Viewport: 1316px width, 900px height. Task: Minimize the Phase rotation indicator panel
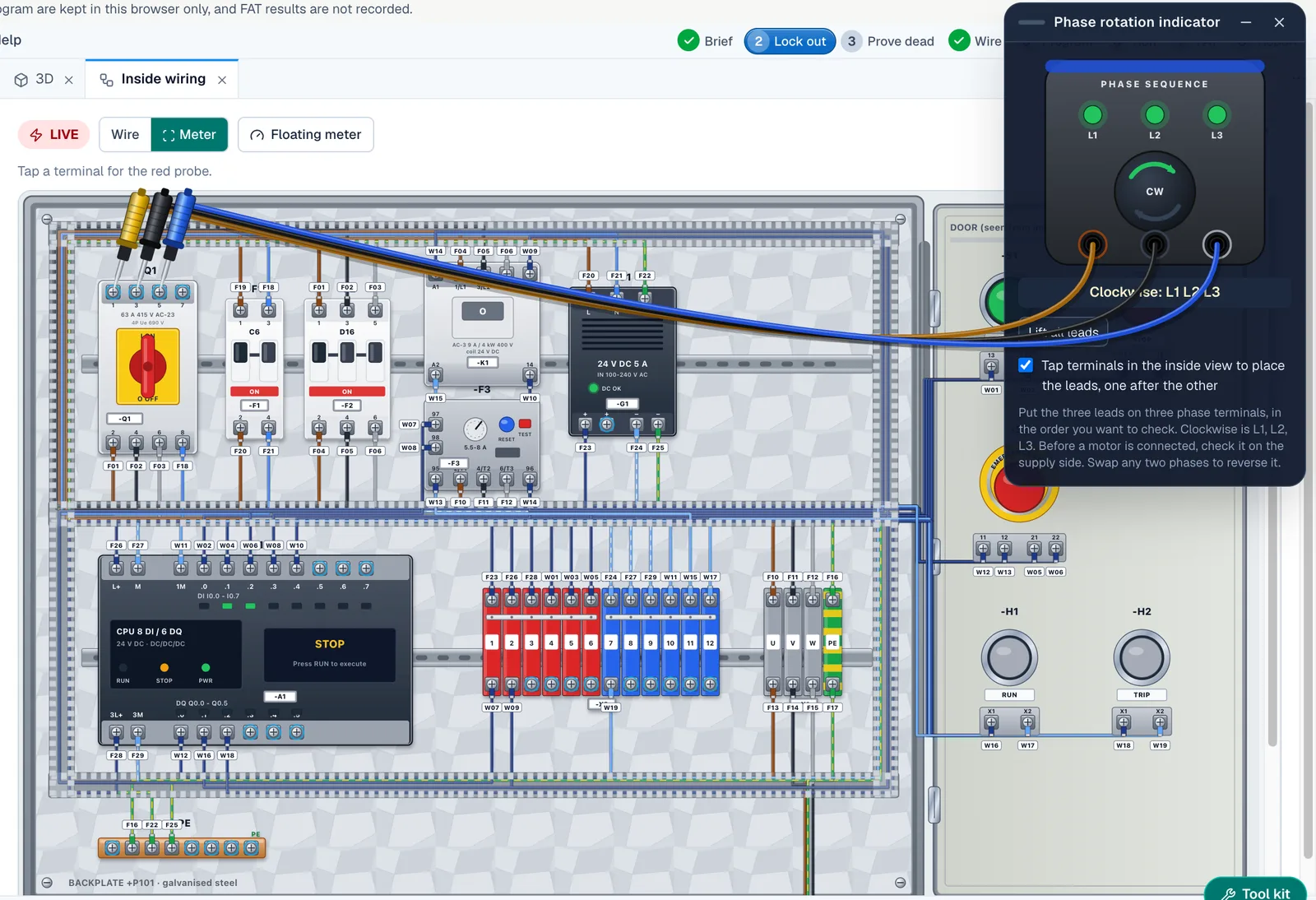[x=1246, y=22]
